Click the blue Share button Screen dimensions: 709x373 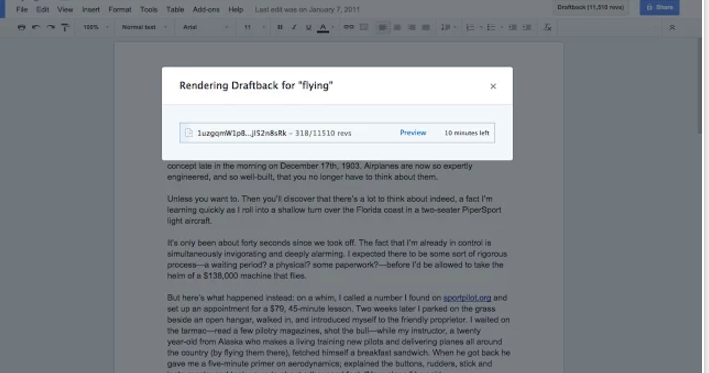tap(659, 7)
